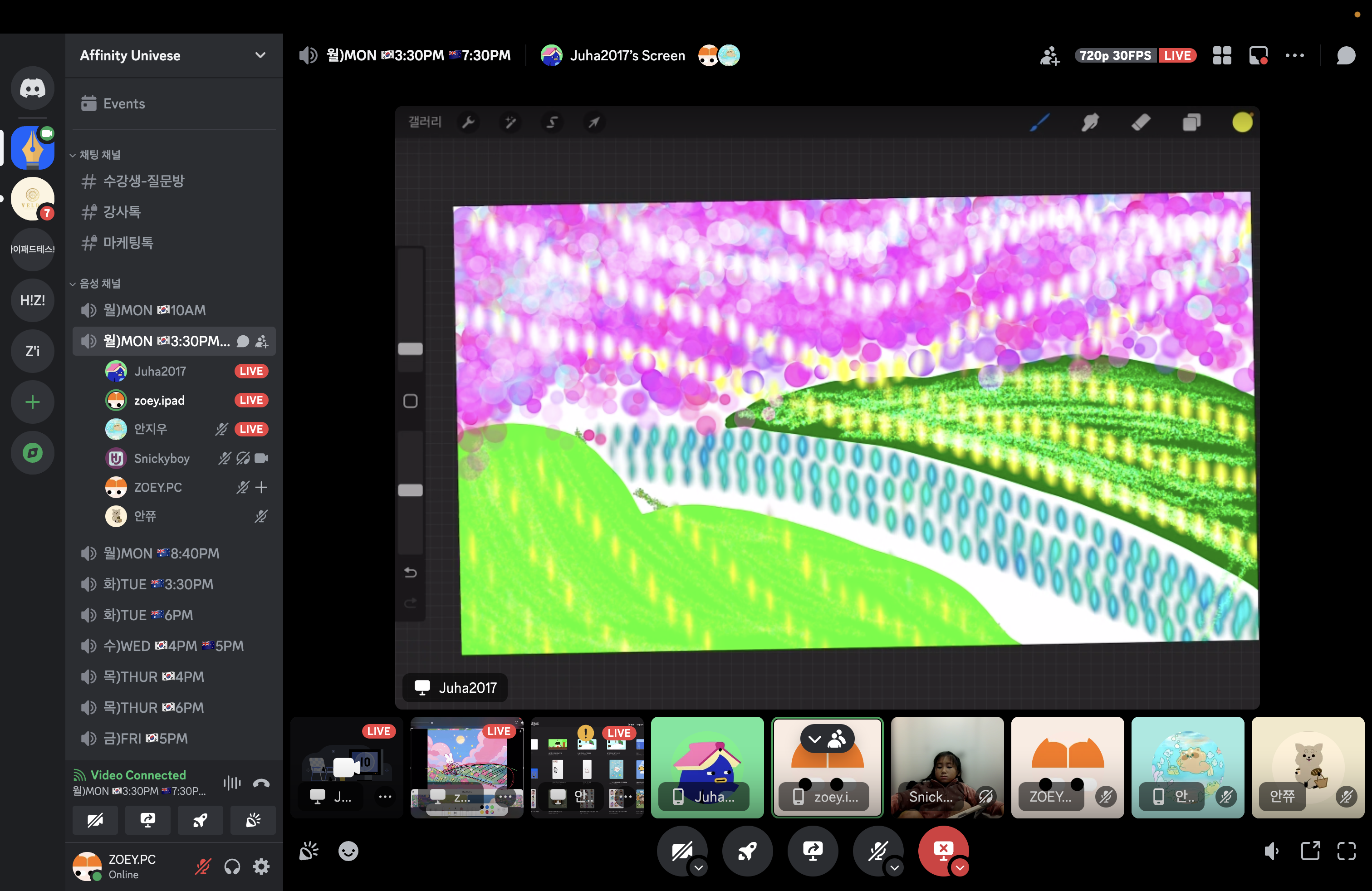1372x891 pixels.
Task: Click Video Connected status link
Action: [138, 775]
